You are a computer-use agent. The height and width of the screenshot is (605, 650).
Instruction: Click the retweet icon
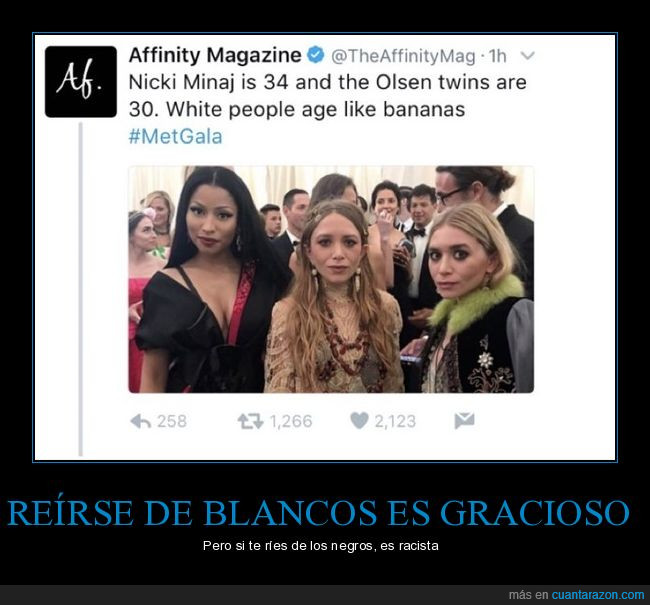250,421
